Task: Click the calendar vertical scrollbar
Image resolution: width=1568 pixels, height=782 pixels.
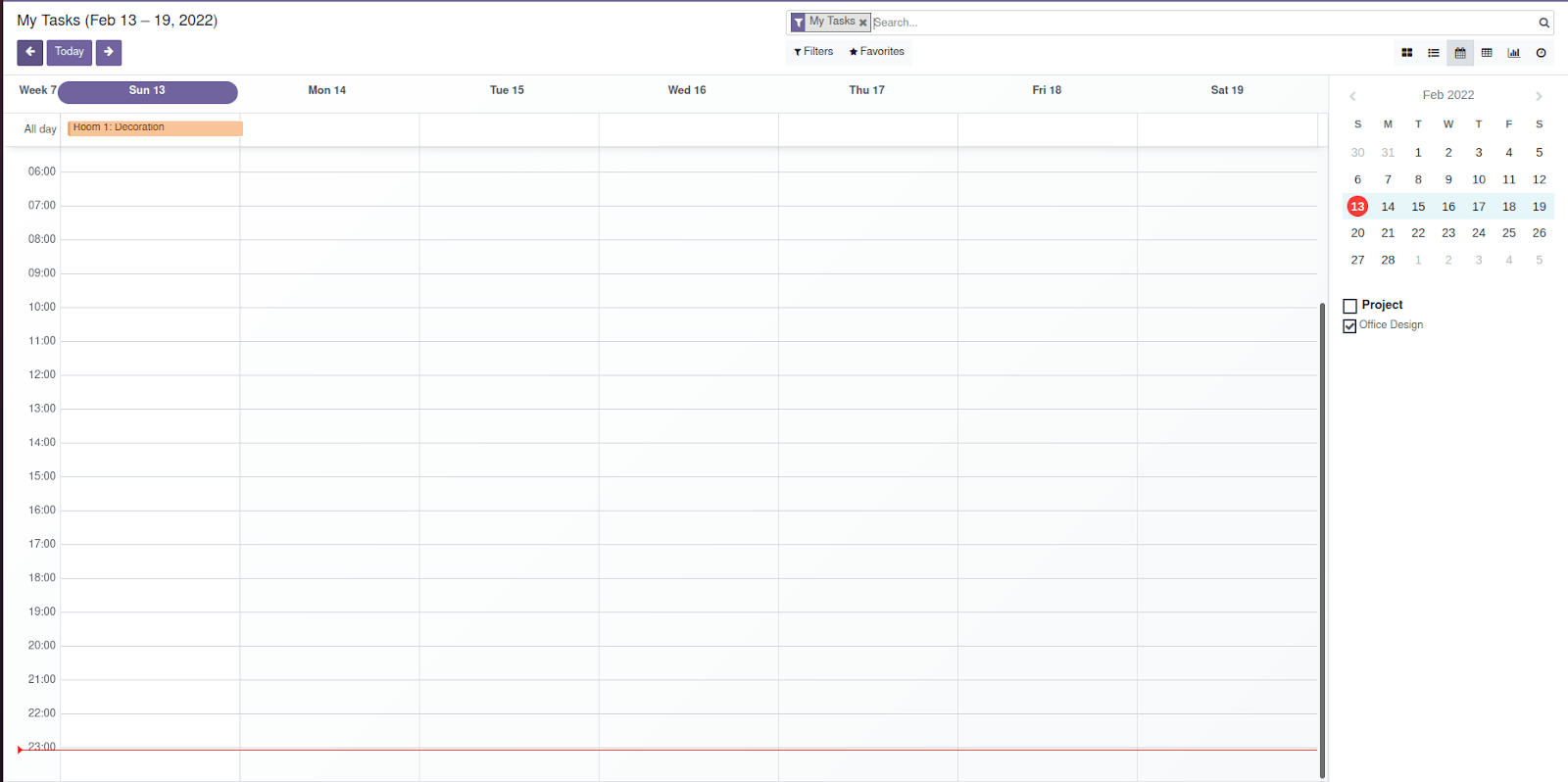Action: [1322, 540]
